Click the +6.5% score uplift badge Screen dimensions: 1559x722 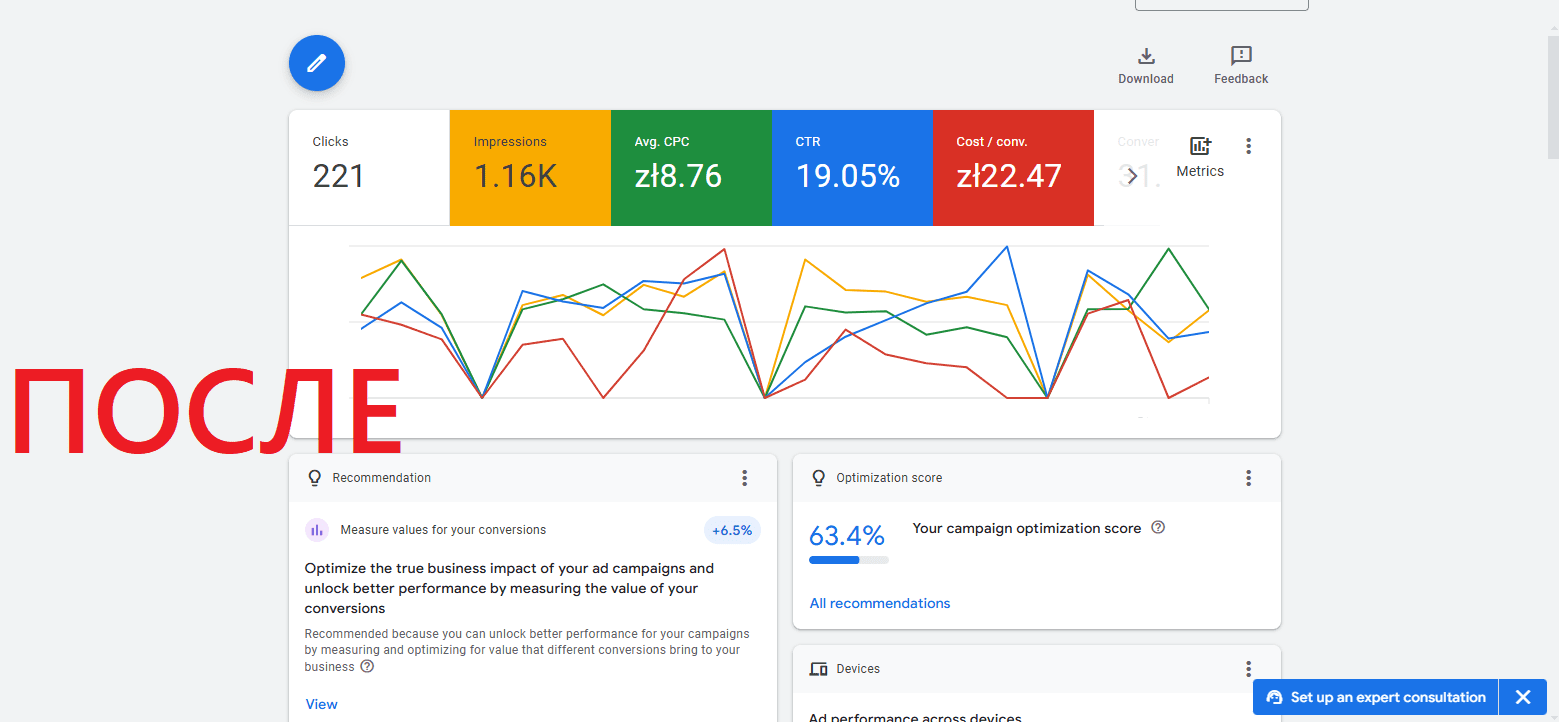[732, 530]
